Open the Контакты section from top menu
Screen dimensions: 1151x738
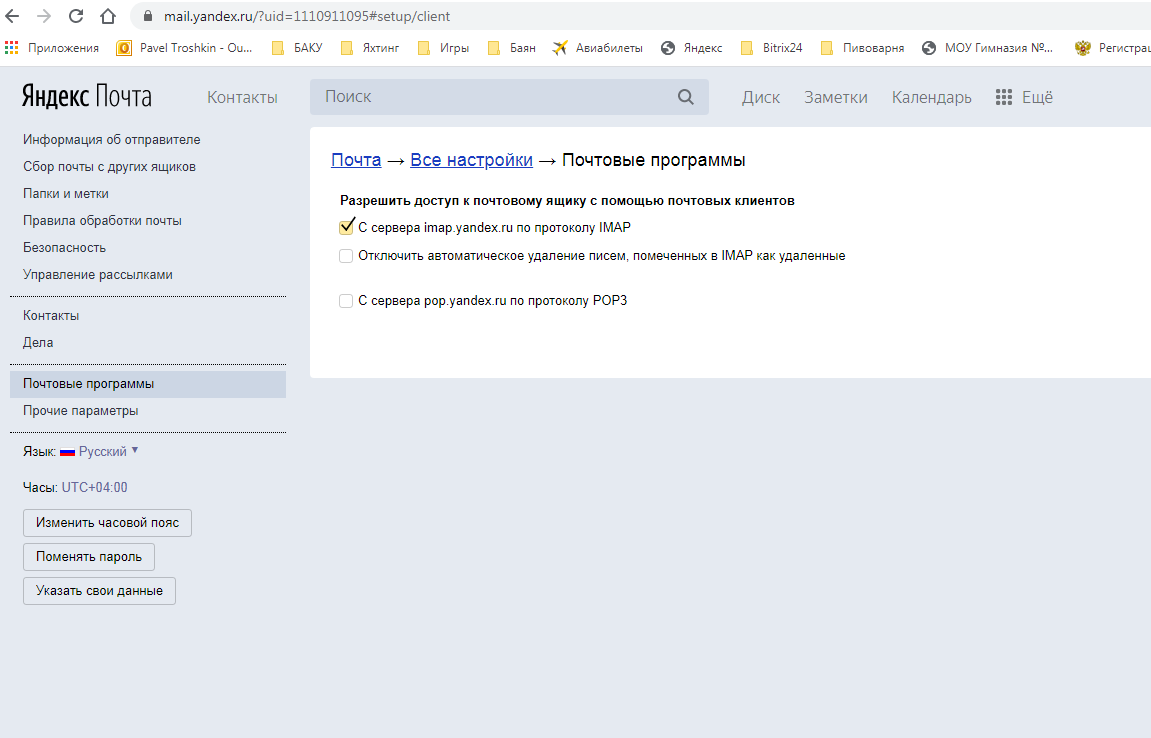[241, 97]
